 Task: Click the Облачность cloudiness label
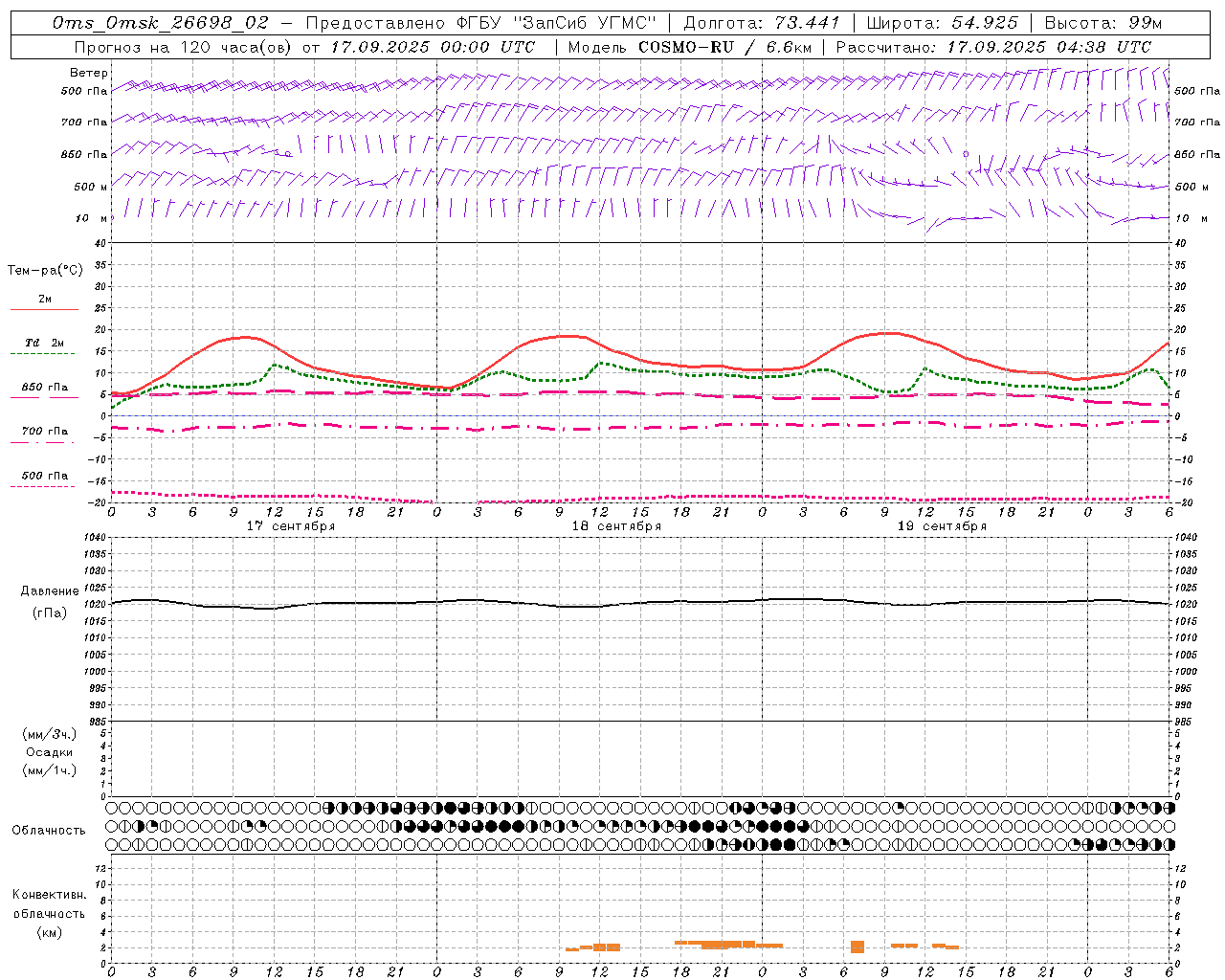click(49, 831)
